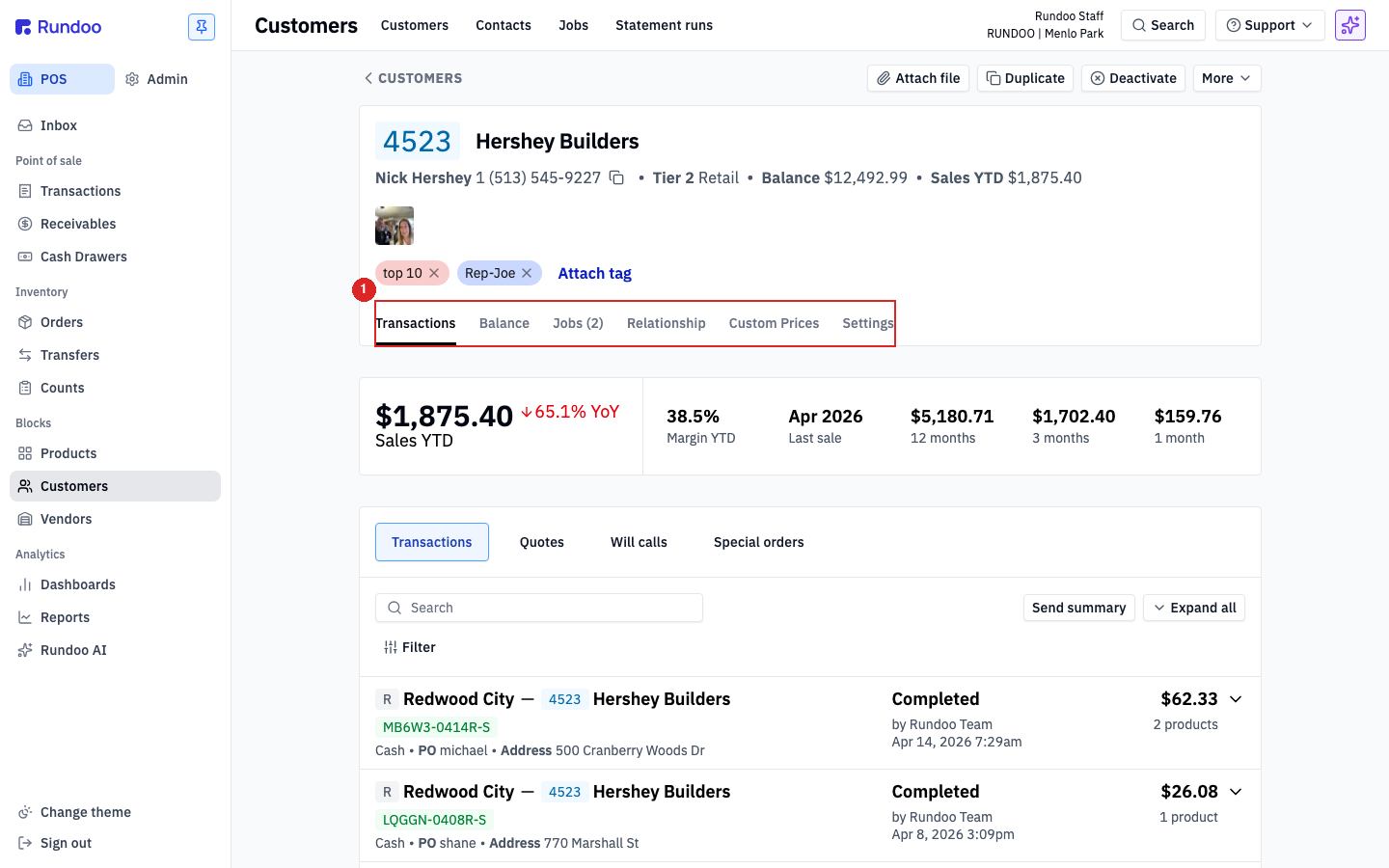This screenshot has height=868, width=1389.
Task: Switch to Quotes sub-tab
Action: tap(542, 542)
